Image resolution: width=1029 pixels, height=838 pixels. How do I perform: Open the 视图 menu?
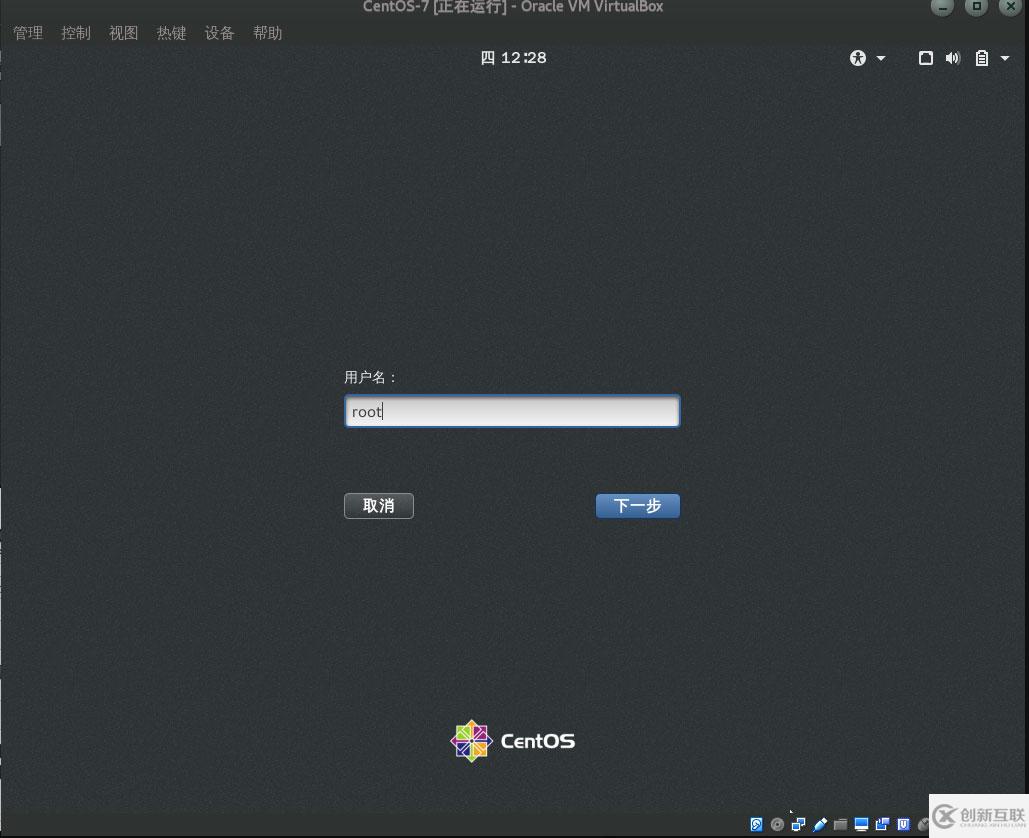click(x=123, y=33)
